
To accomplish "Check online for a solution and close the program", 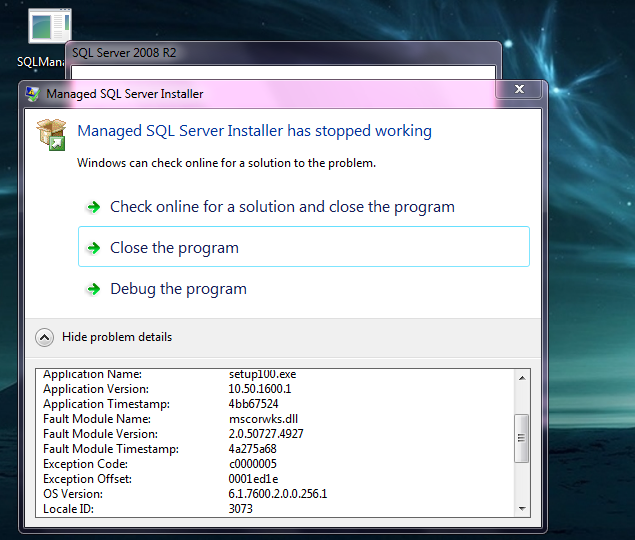I will pyautogui.click(x=282, y=207).
